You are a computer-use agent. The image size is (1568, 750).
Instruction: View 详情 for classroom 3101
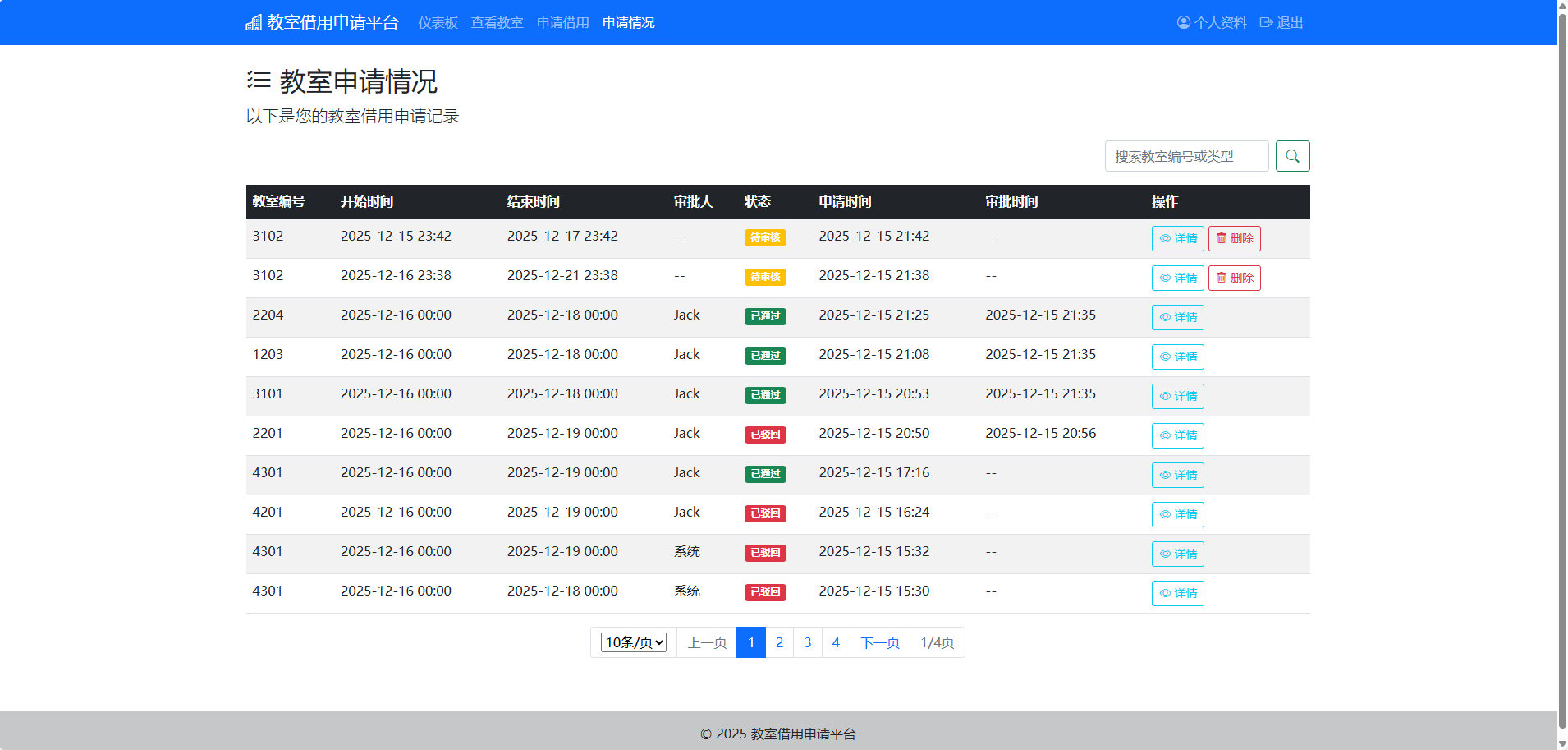click(1177, 396)
